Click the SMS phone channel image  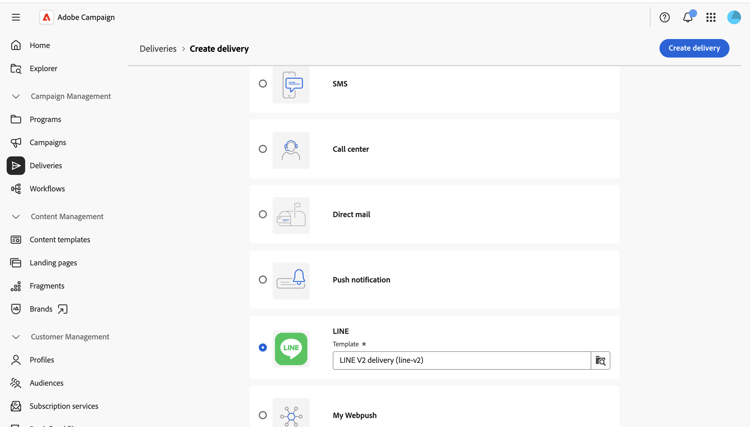(x=291, y=85)
